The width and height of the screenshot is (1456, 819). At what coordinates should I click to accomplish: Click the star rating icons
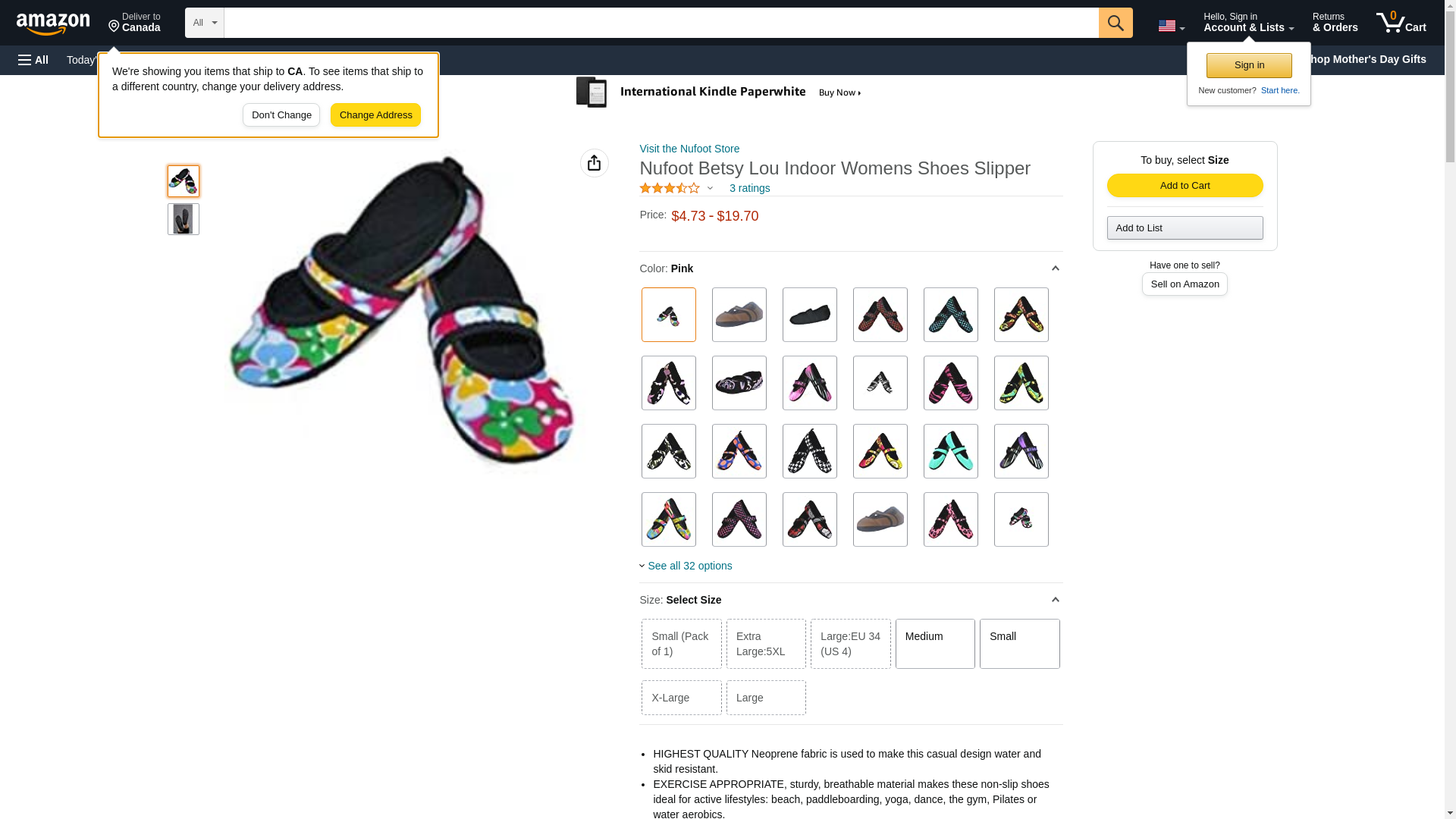tap(669, 188)
